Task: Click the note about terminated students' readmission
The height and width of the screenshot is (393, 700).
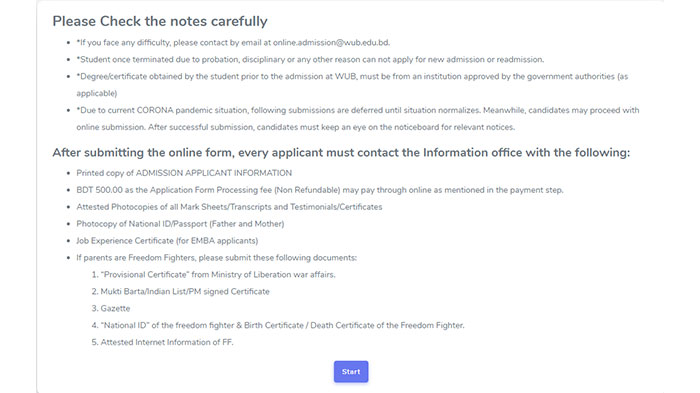Action: (310, 59)
